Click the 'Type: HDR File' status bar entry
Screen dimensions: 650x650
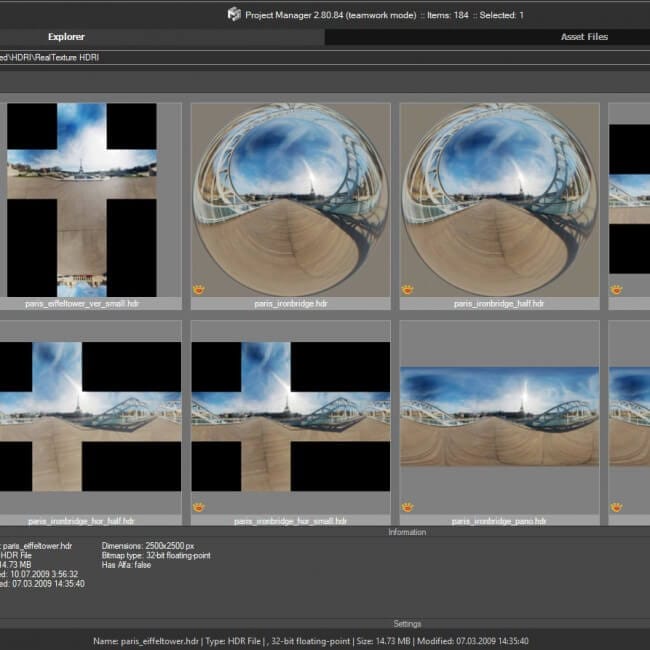(233, 641)
